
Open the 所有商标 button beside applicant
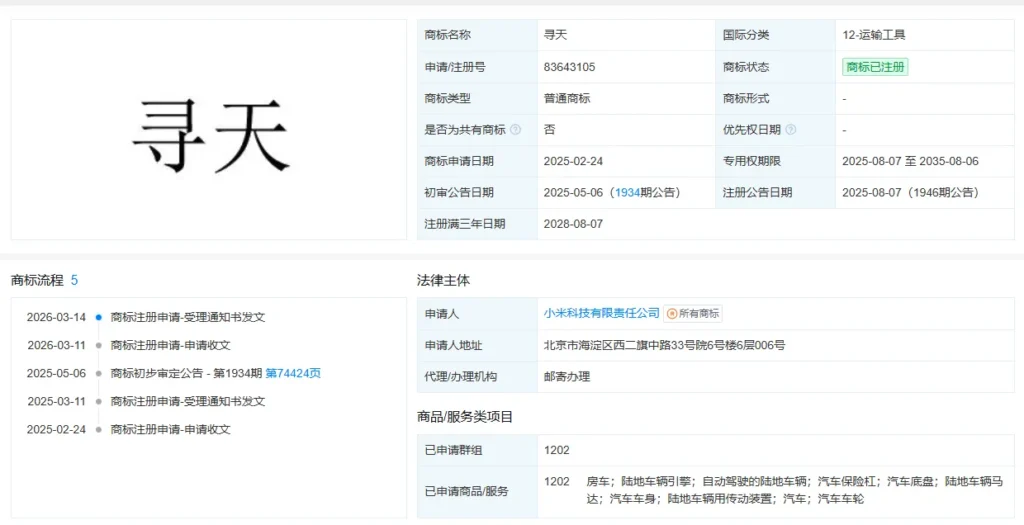693,313
